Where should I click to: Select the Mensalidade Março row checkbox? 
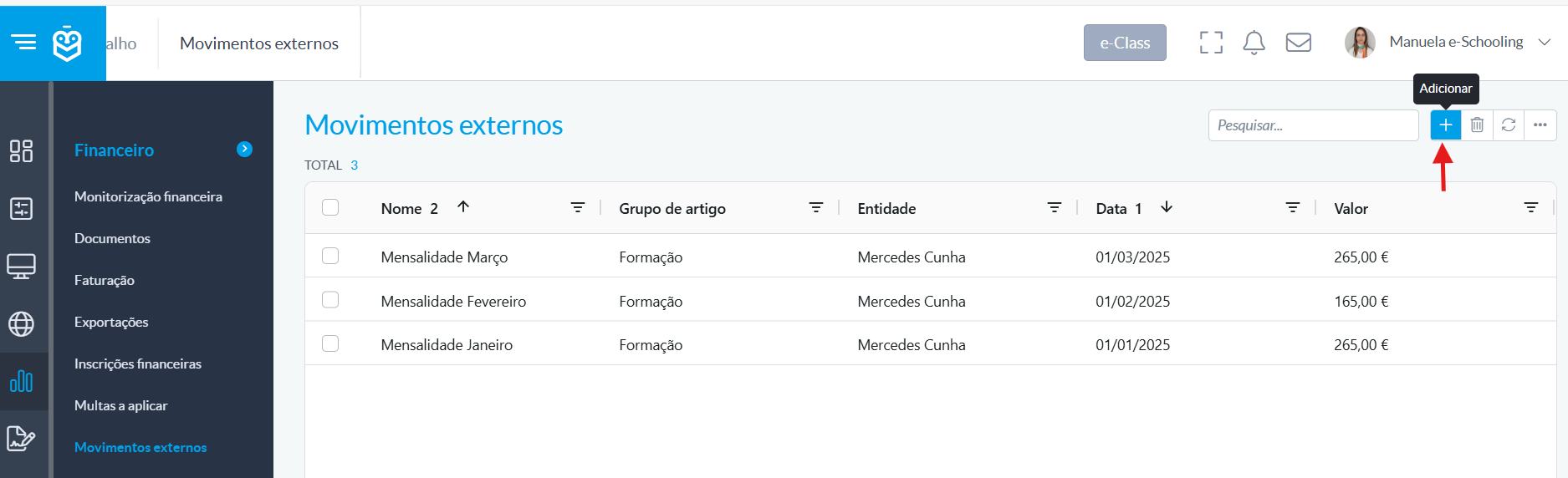330,256
